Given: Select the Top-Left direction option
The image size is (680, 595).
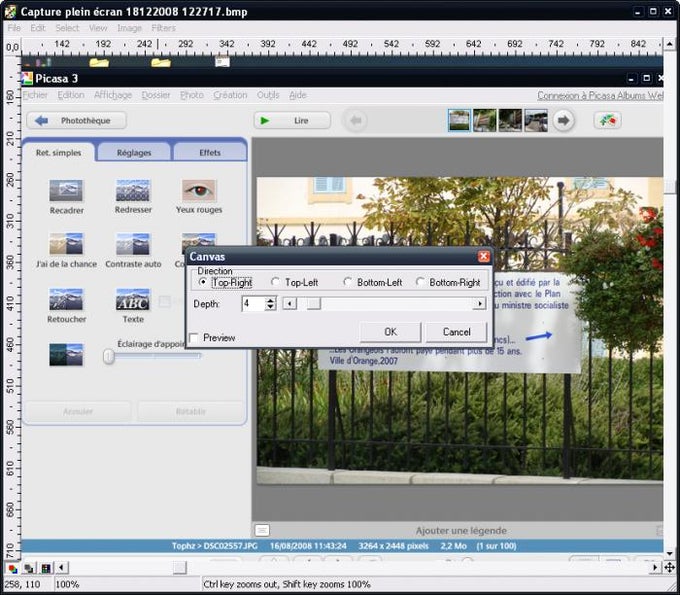Looking at the screenshot, I should [x=275, y=282].
